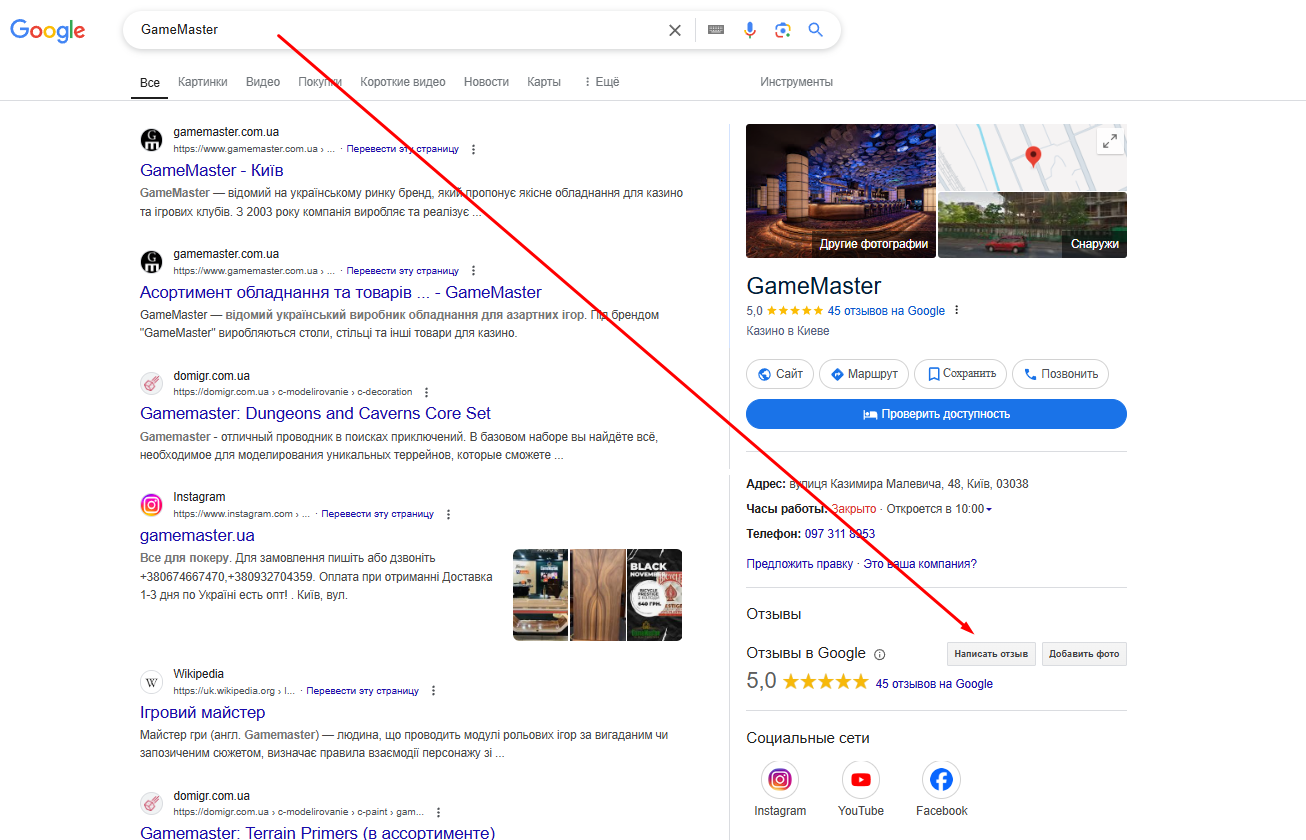Image resolution: width=1306 pixels, height=840 pixels.
Task: Open options for Dungeons and Caverns result
Action: click(427, 393)
